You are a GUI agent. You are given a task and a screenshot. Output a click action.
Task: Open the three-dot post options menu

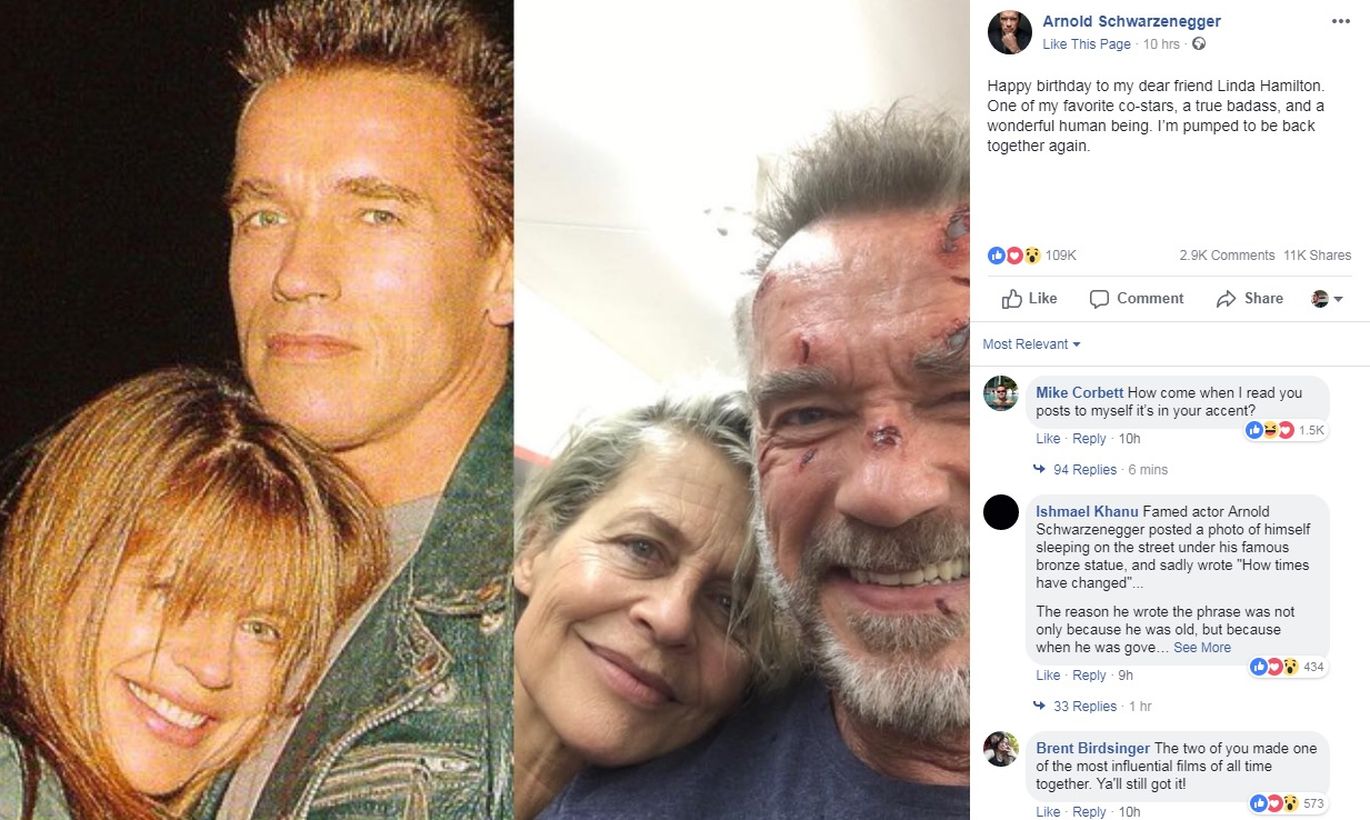1340,21
